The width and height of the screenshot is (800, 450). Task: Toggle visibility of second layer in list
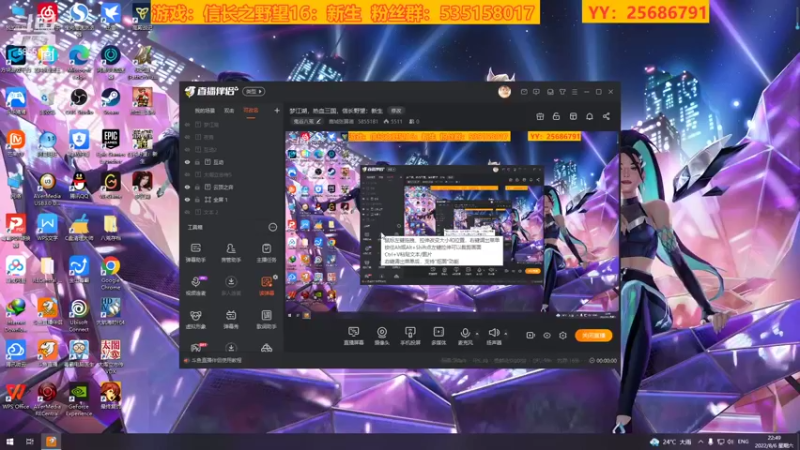187,137
